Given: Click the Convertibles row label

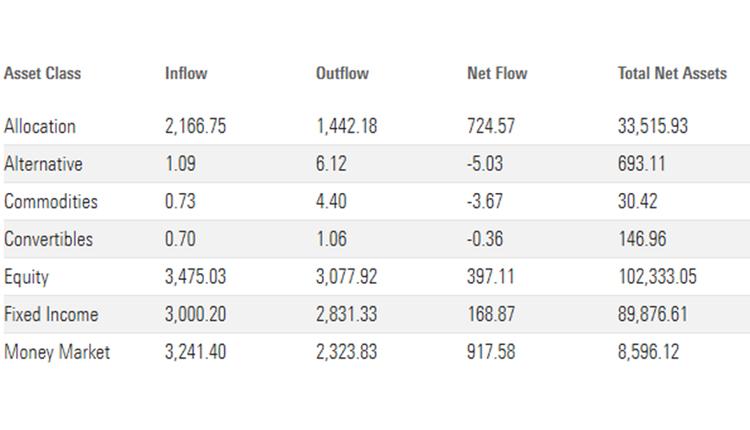Looking at the screenshot, I should click(x=48, y=239).
